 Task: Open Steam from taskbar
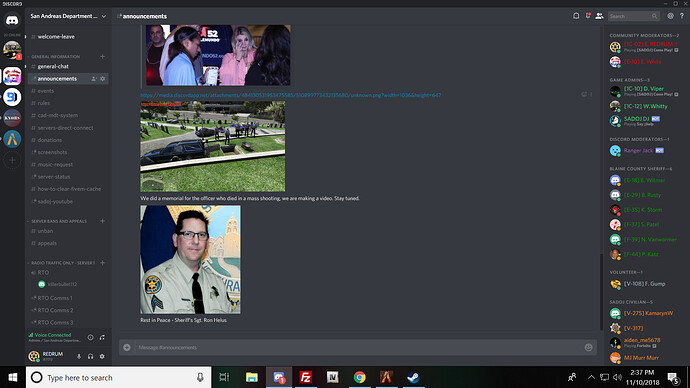(413, 377)
